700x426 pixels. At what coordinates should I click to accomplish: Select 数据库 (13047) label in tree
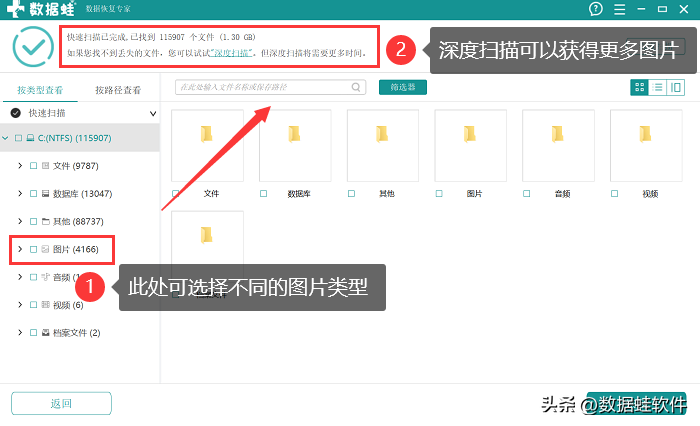[x=83, y=193]
